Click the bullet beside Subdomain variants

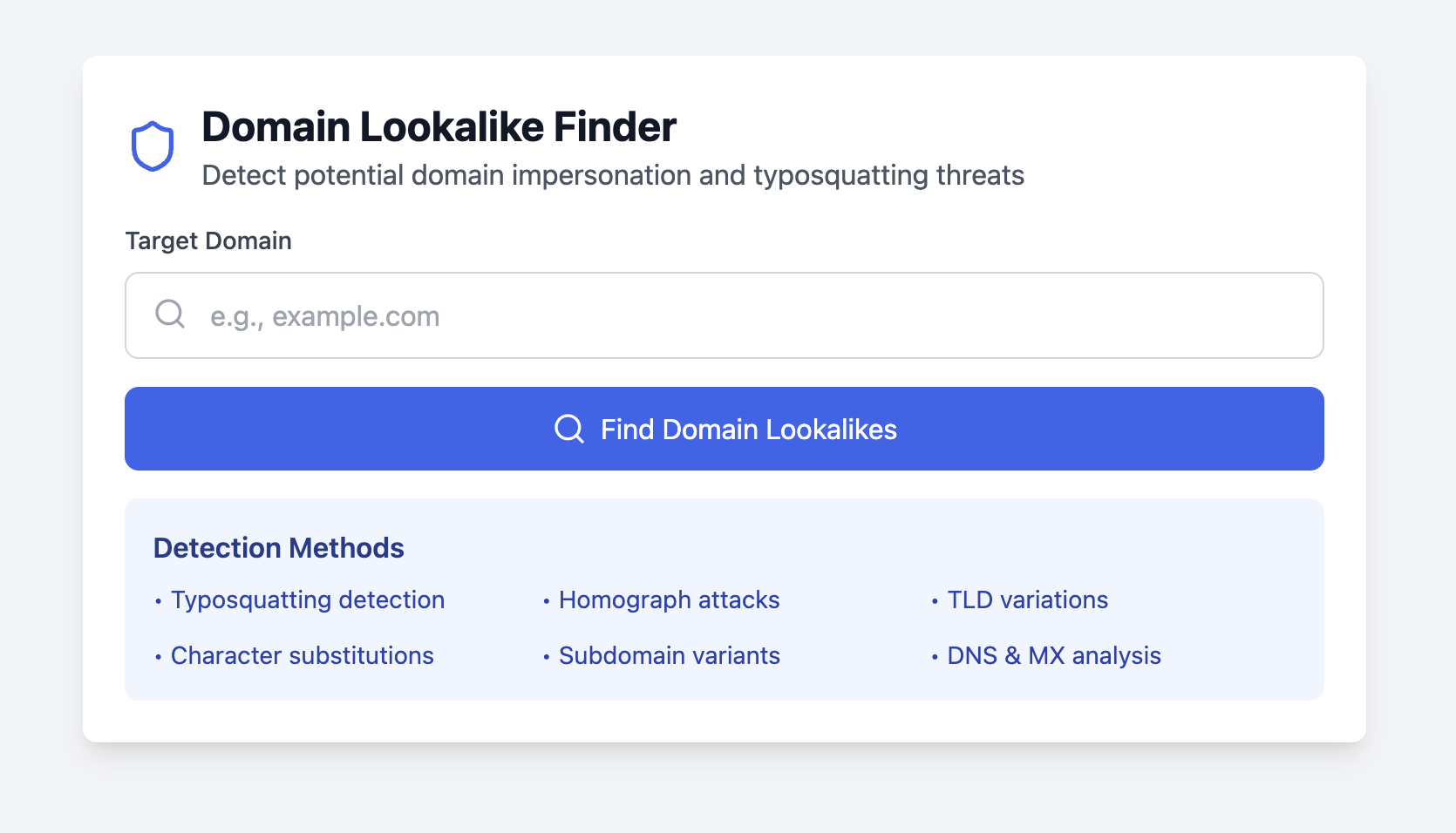pos(546,657)
